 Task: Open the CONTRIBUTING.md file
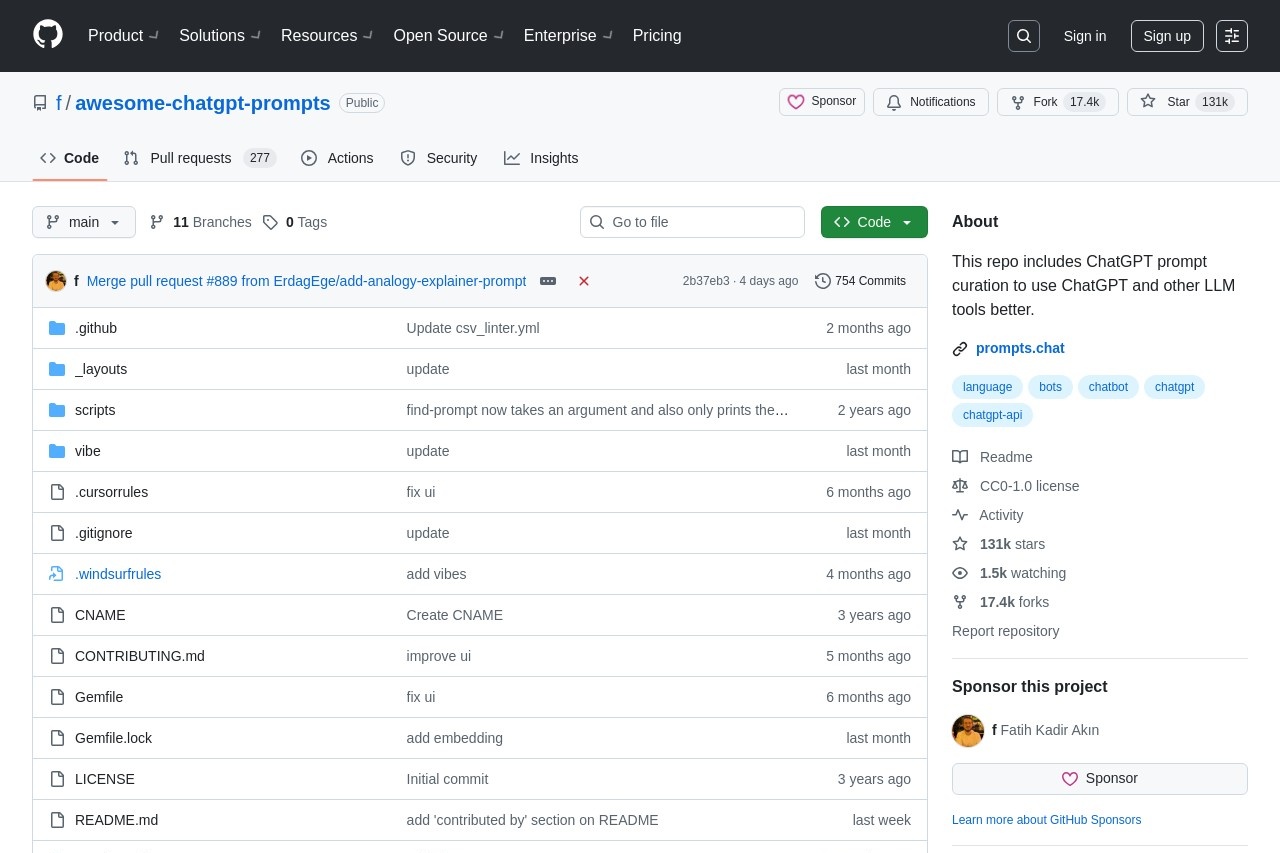point(140,656)
